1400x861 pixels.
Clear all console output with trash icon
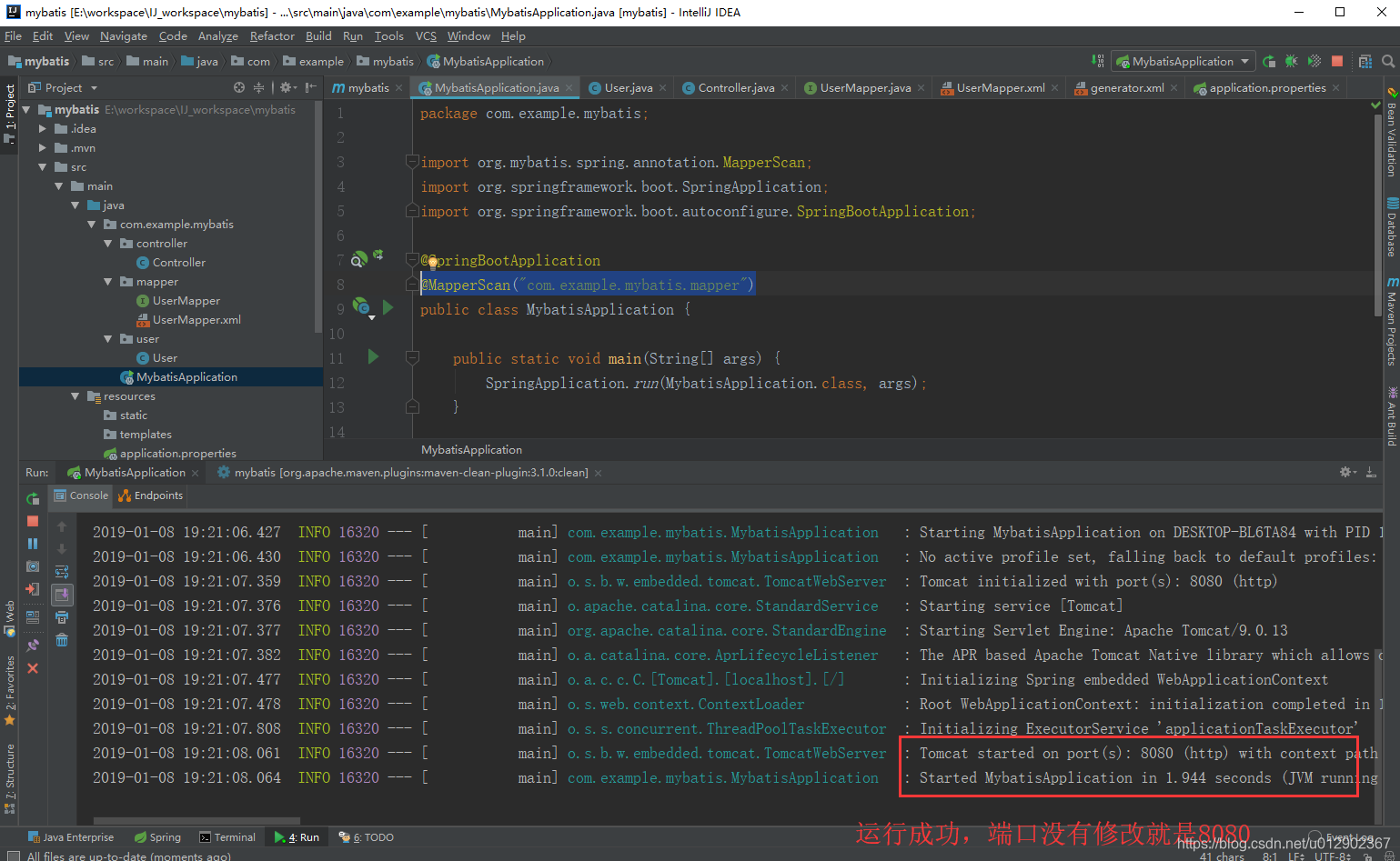tap(62, 640)
